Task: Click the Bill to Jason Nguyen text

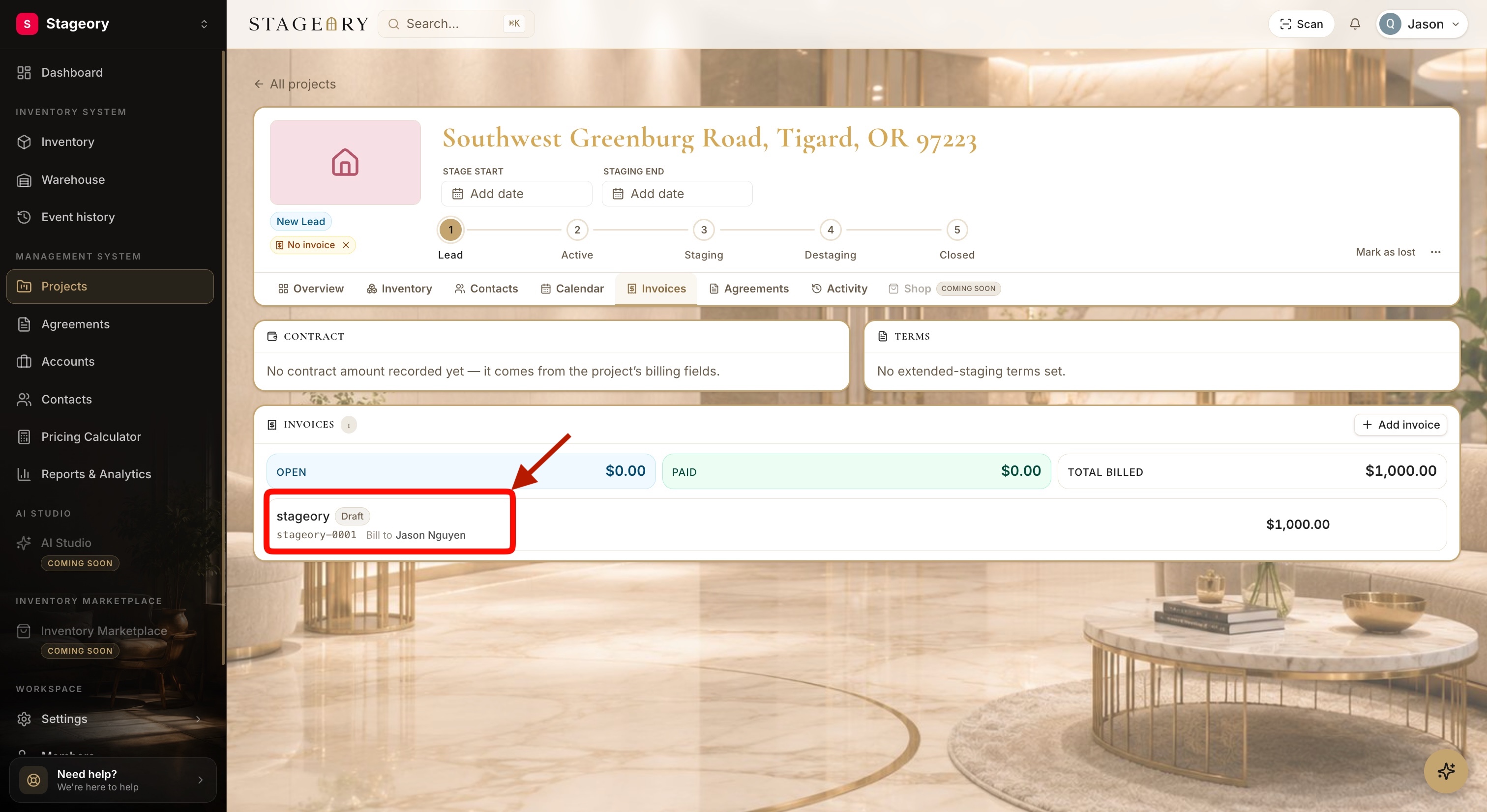Action: pos(416,536)
